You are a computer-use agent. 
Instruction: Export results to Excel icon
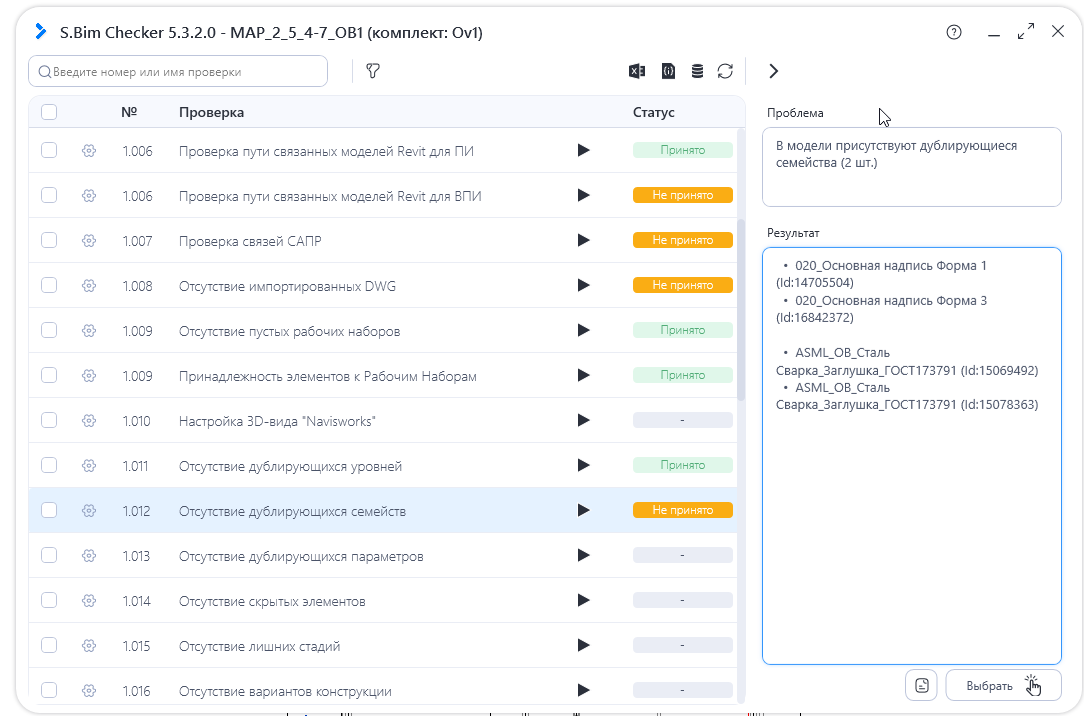point(637,71)
